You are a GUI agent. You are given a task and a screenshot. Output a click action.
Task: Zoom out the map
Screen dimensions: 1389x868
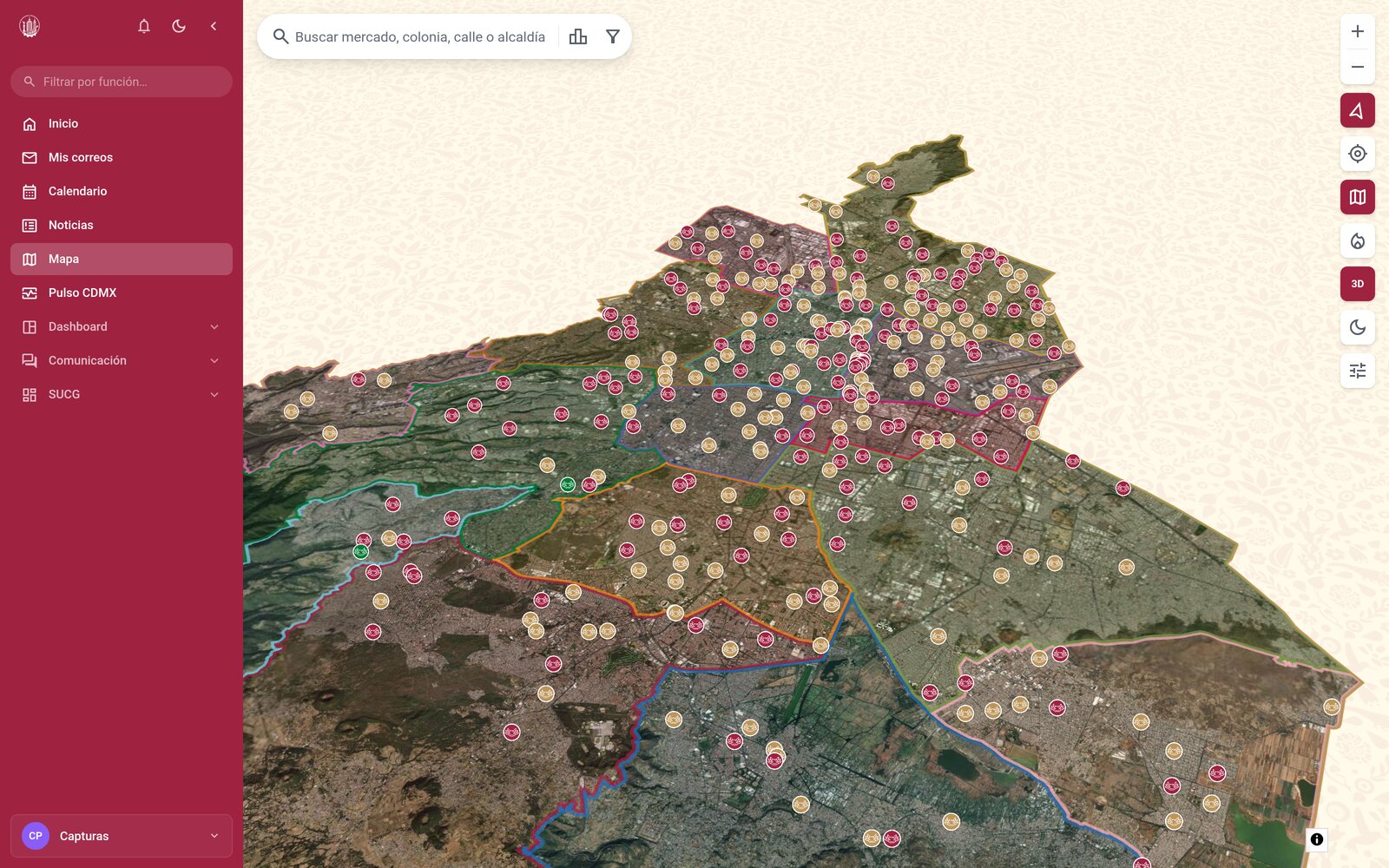(1358, 67)
